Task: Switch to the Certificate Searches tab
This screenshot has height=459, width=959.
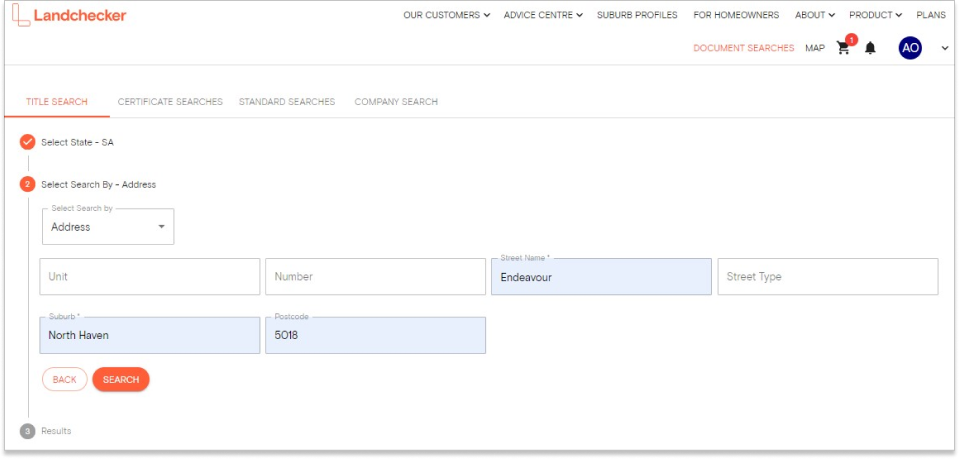Action: point(170,102)
